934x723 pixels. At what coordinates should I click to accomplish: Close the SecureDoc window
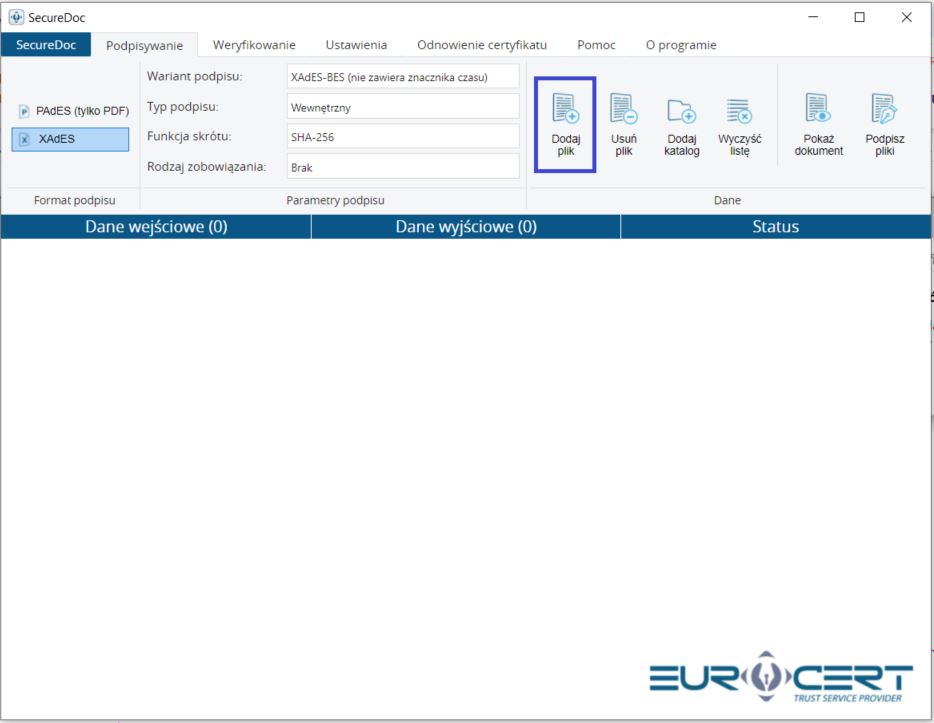point(907,17)
